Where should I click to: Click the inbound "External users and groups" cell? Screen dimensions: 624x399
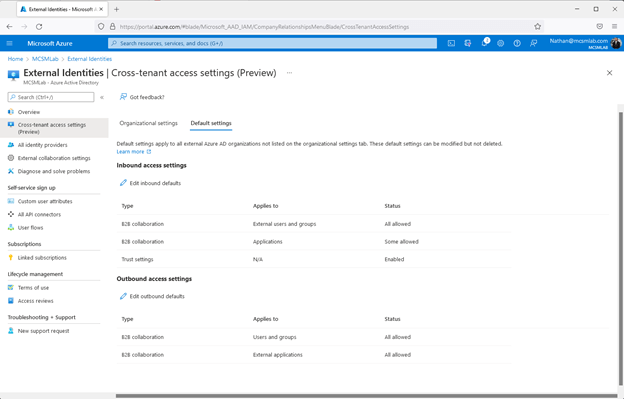(x=285, y=224)
